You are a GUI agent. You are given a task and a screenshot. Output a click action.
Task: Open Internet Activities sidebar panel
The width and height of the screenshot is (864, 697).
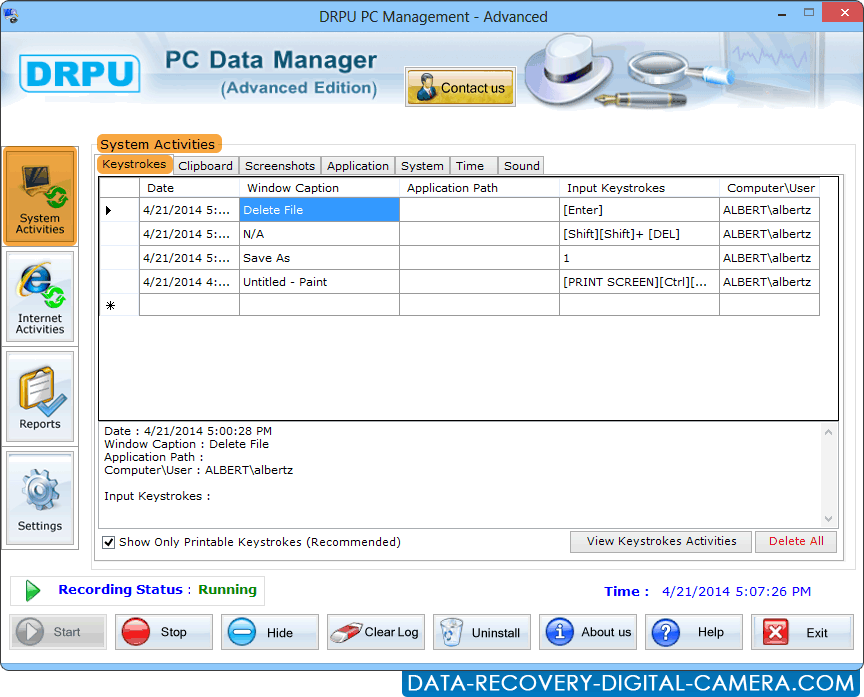click(x=40, y=297)
